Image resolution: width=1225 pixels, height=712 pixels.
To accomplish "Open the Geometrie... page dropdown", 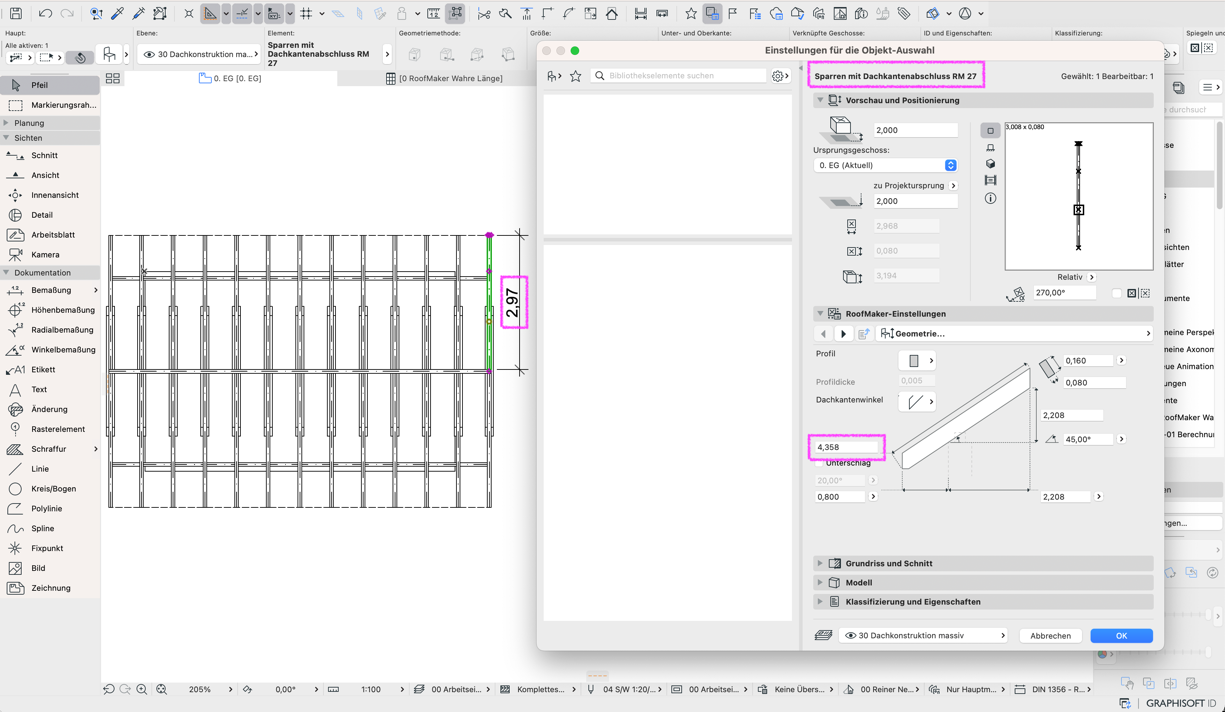I will pos(1015,334).
